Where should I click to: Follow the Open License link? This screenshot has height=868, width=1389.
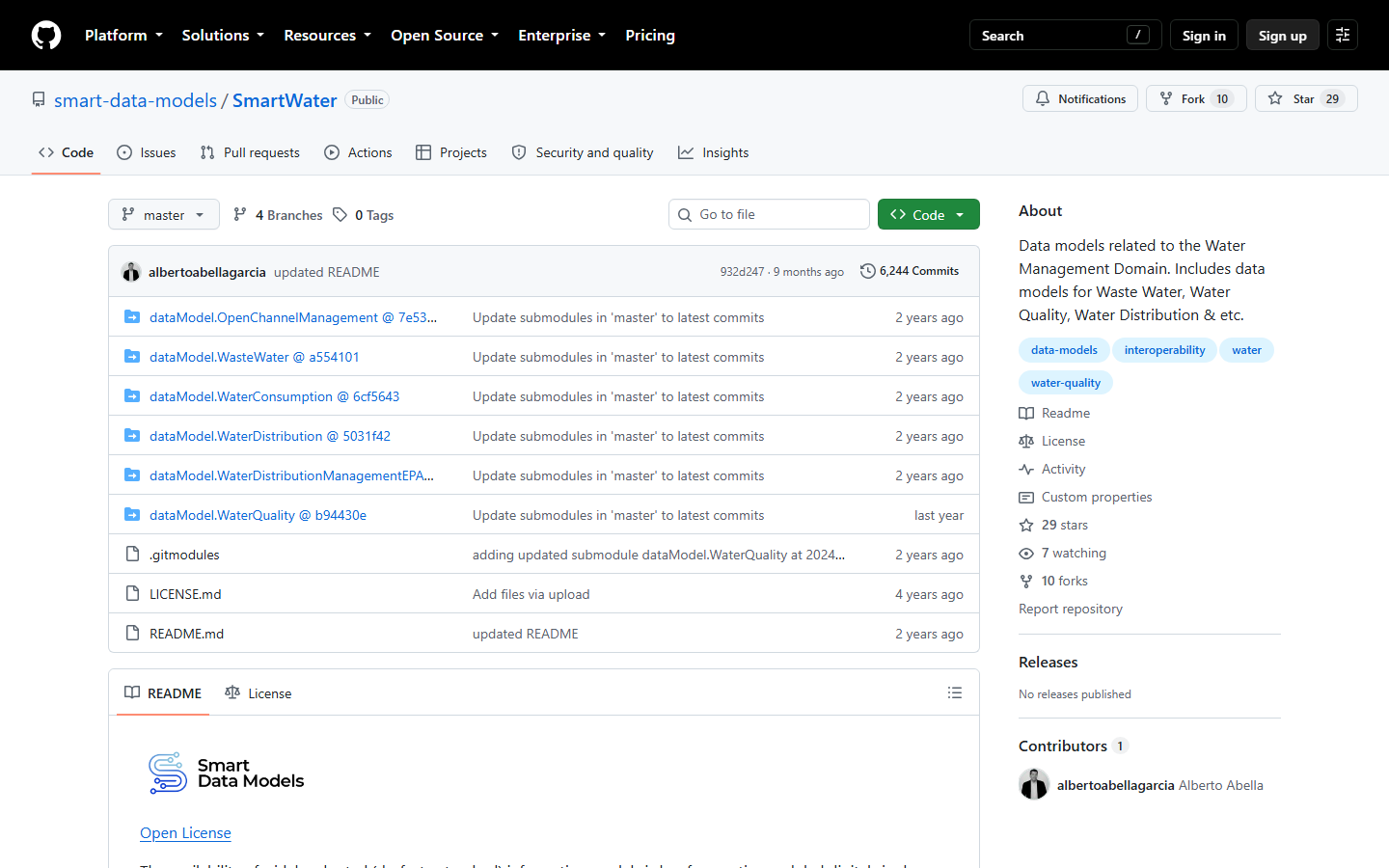coord(185,833)
